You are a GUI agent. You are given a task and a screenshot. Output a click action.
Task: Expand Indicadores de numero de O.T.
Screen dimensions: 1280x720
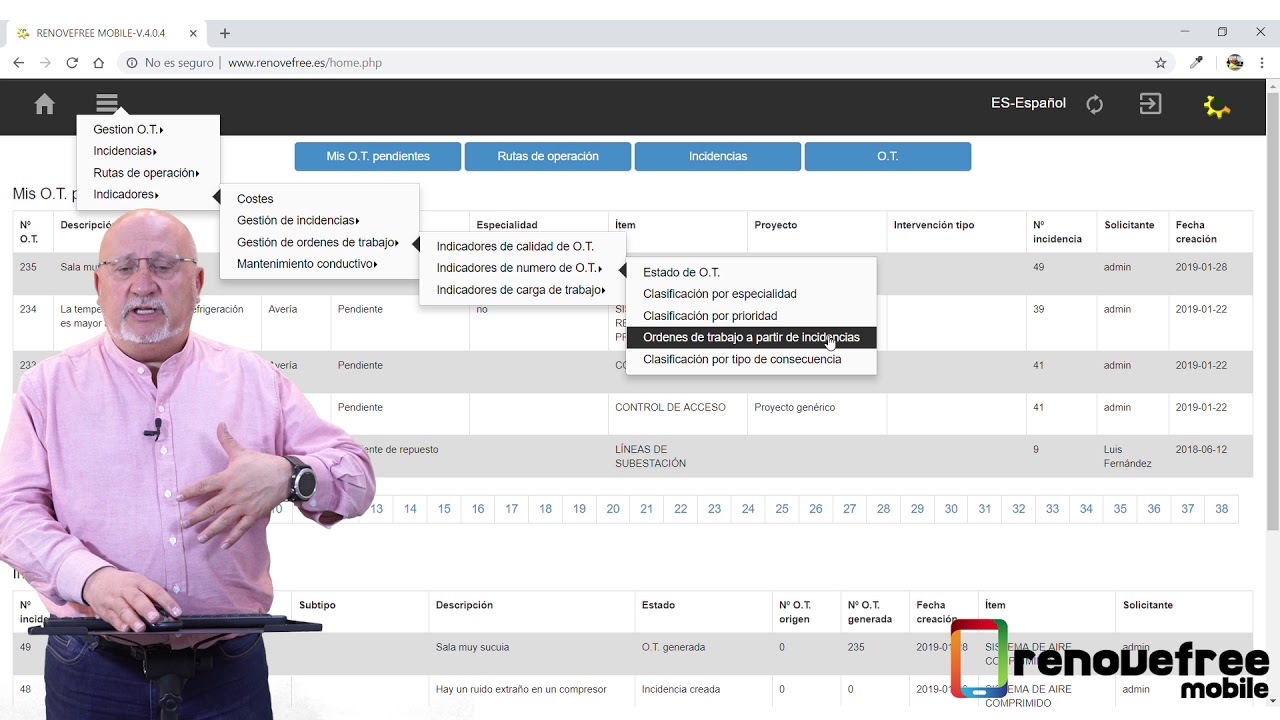pyautogui.click(x=519, y=268)
